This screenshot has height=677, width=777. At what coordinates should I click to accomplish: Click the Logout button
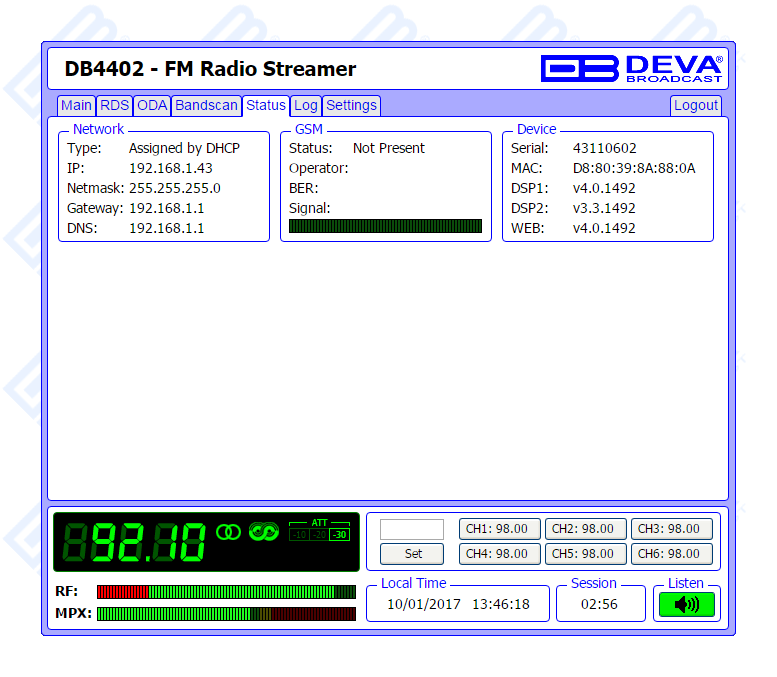click(695, 105)
